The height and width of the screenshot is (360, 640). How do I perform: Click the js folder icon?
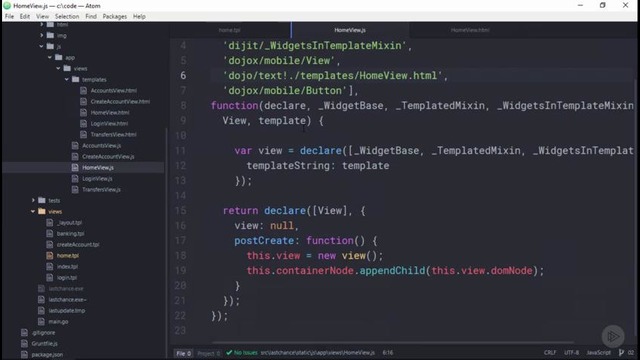[x=50, y=47]
